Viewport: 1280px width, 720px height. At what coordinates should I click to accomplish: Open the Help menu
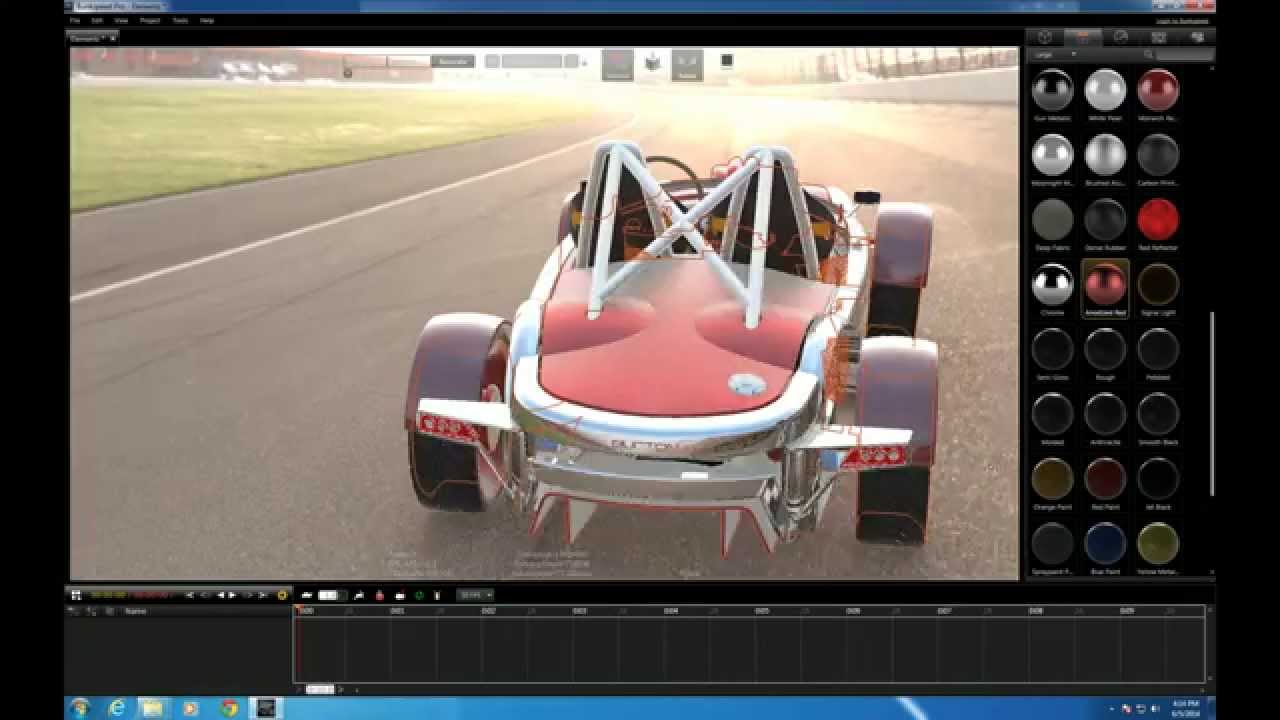(x=207, y=20)
